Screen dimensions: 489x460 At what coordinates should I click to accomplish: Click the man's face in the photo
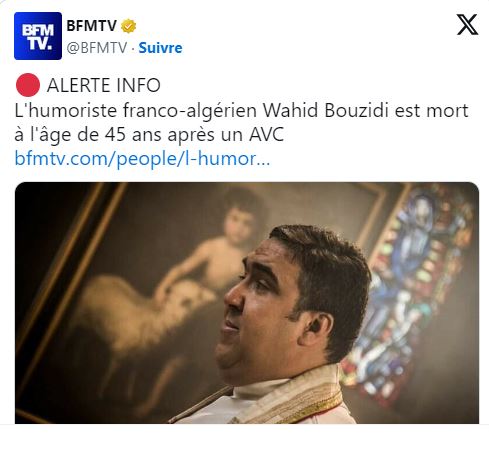tap(263, 310)
